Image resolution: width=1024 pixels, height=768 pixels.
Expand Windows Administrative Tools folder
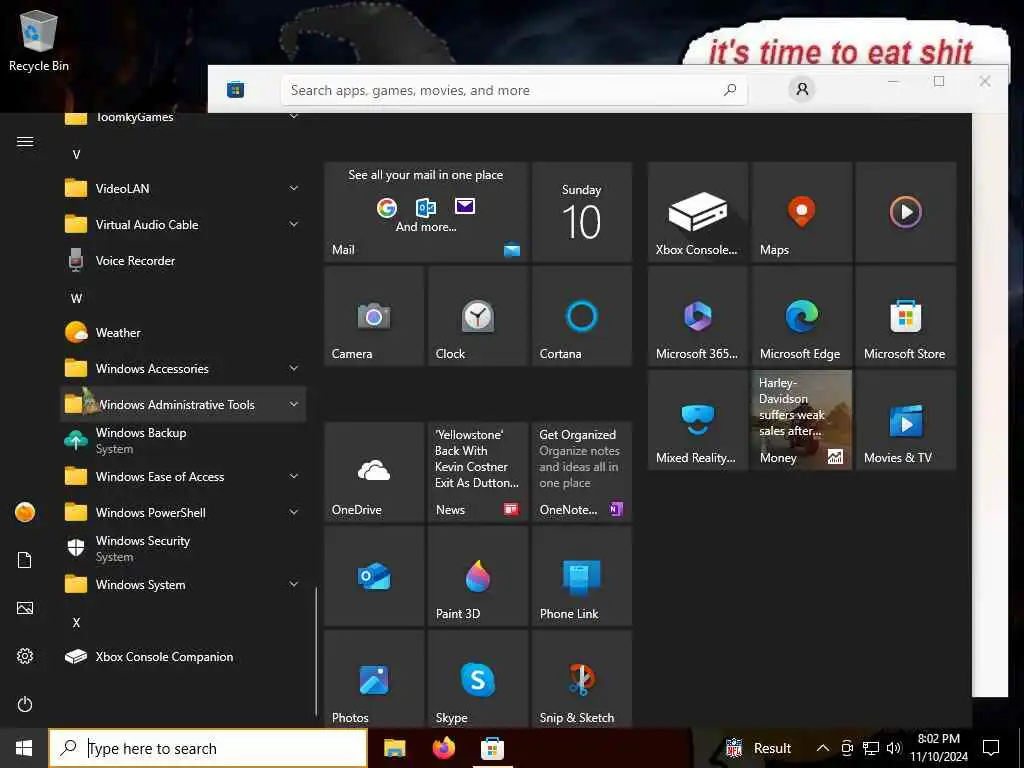183,404
